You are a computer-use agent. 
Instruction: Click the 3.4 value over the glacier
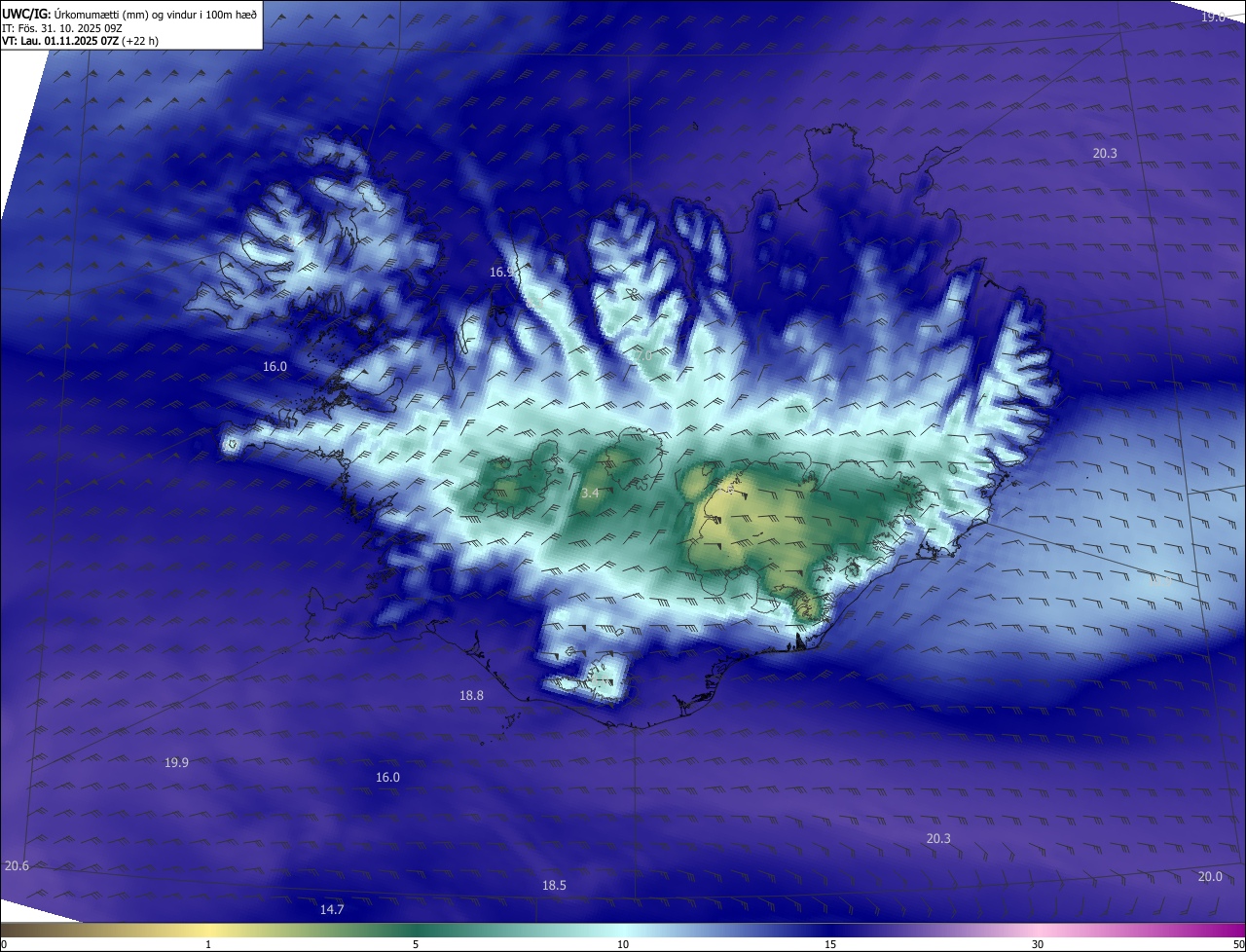point(590,494)
